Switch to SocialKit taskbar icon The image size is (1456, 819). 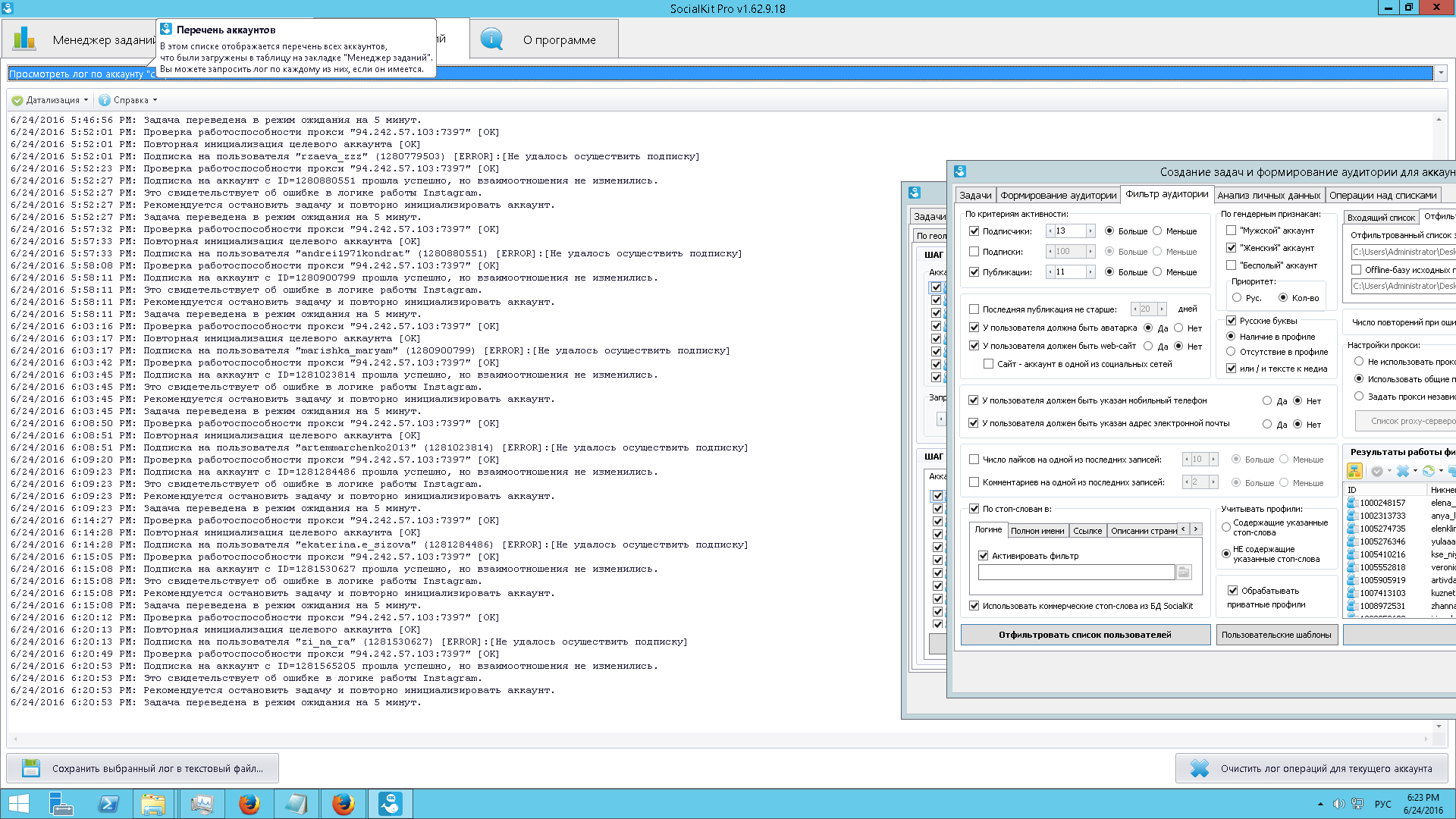(x=390, y=804)
